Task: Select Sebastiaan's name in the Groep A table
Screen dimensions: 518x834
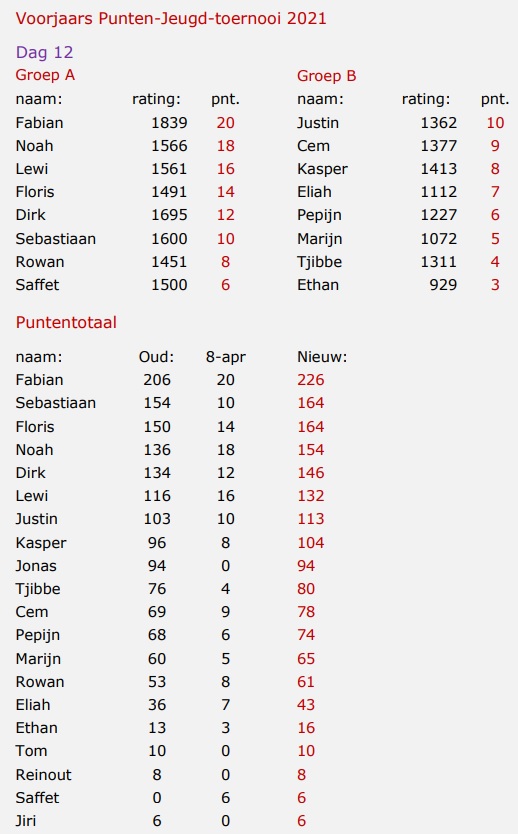Action: (x=55, y=238)
